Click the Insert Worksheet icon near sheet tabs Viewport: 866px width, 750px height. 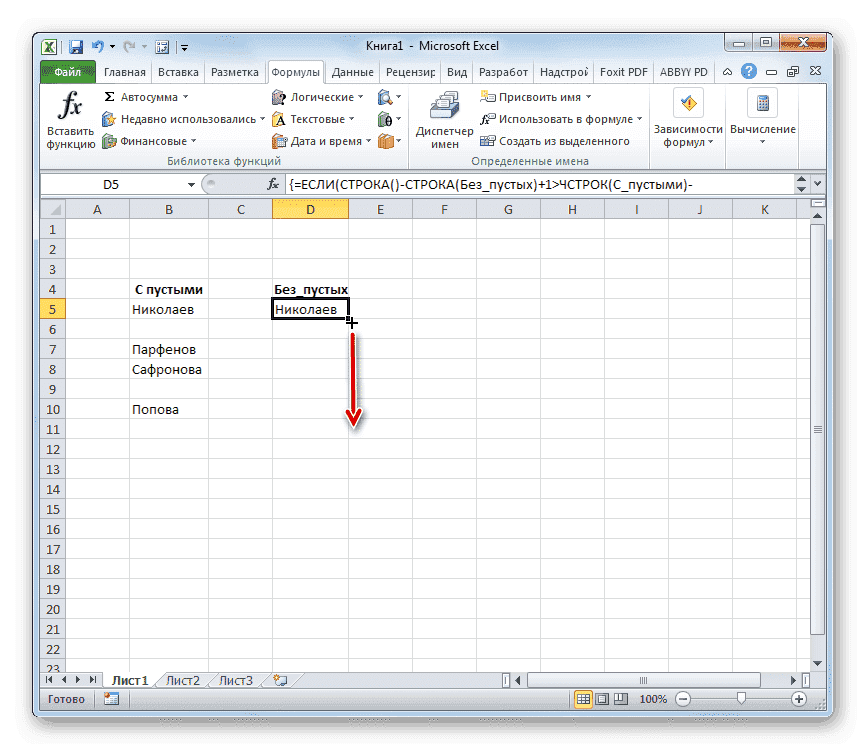[279, 679]
